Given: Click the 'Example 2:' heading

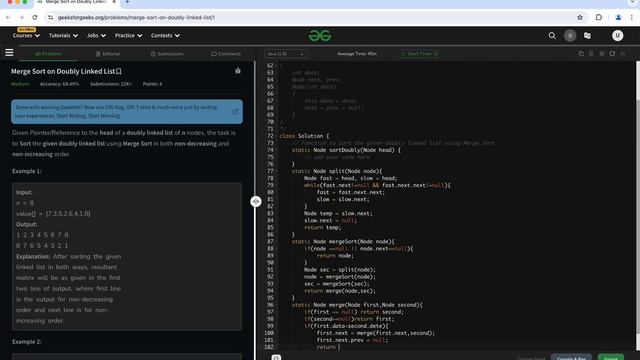Looking at the screenshot, I should 27,342.
